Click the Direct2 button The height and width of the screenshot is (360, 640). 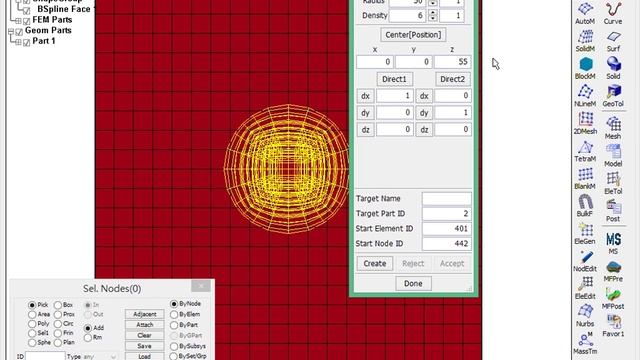click(x=452, y=79)
